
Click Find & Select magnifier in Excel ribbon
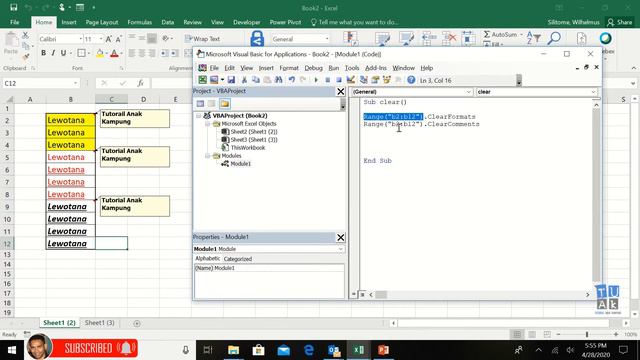(553, 38)
